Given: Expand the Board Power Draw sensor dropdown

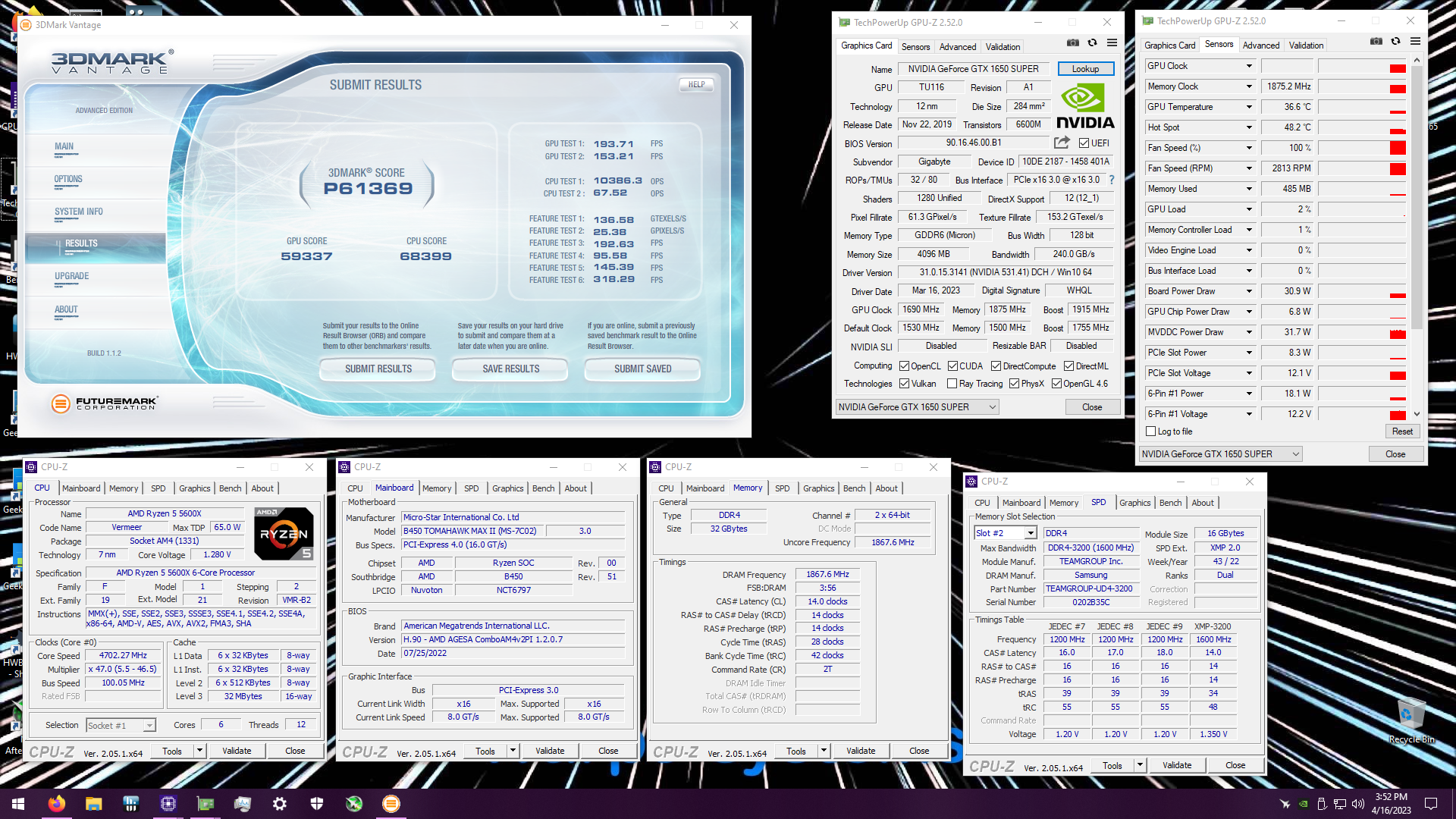Looking at the screenshot, I should 1249,291.
